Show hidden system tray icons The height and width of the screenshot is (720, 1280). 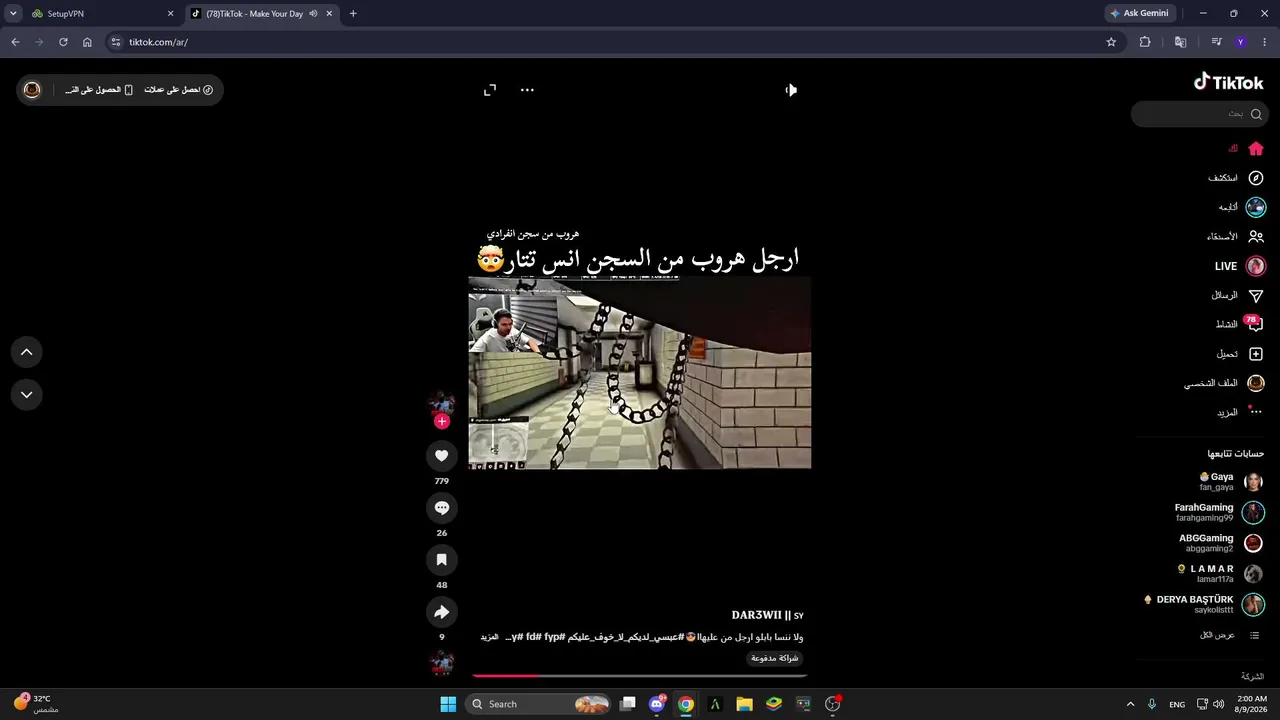click(x=1130, y=704)
